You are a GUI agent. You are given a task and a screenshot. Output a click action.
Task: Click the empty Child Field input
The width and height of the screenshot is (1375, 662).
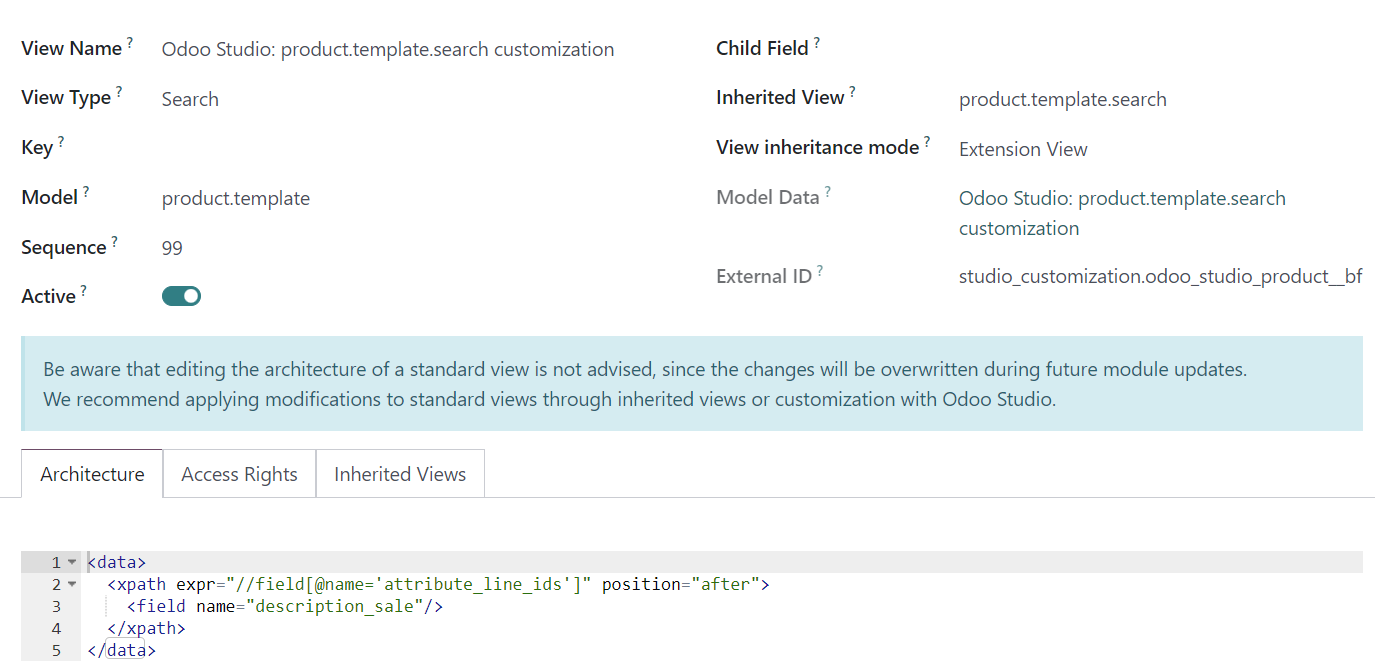pyautogui.click(x=1160, y=48)
